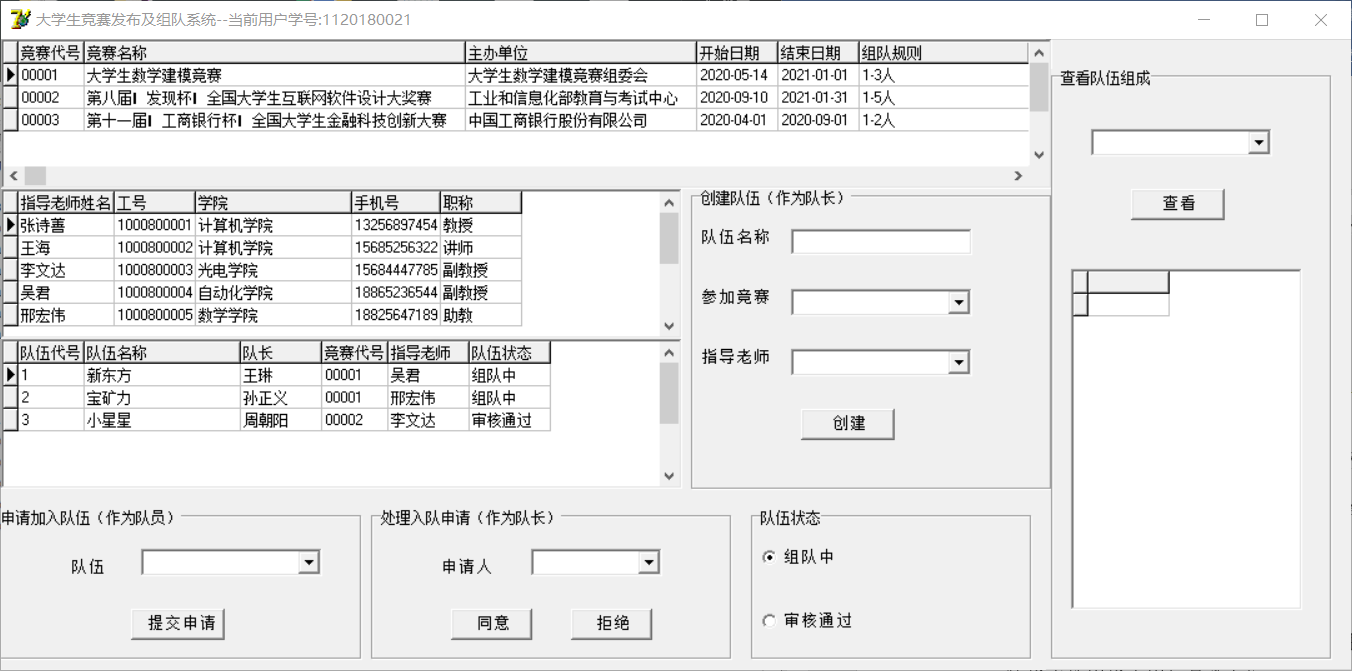
Task: Click the 提交申请 button
Action: click(x=178, y=623)
